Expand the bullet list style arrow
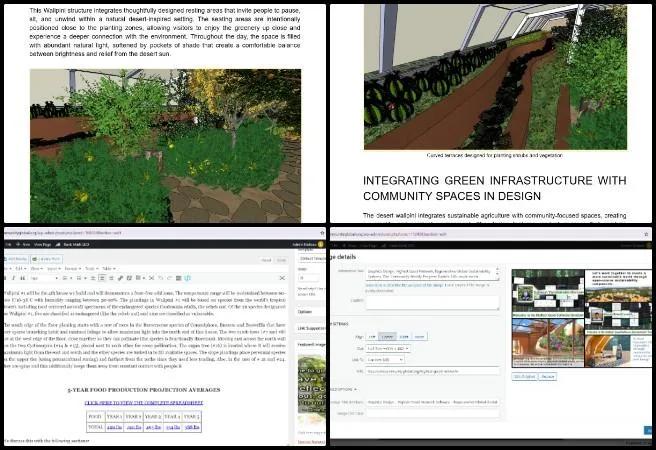 click(71, 278)
